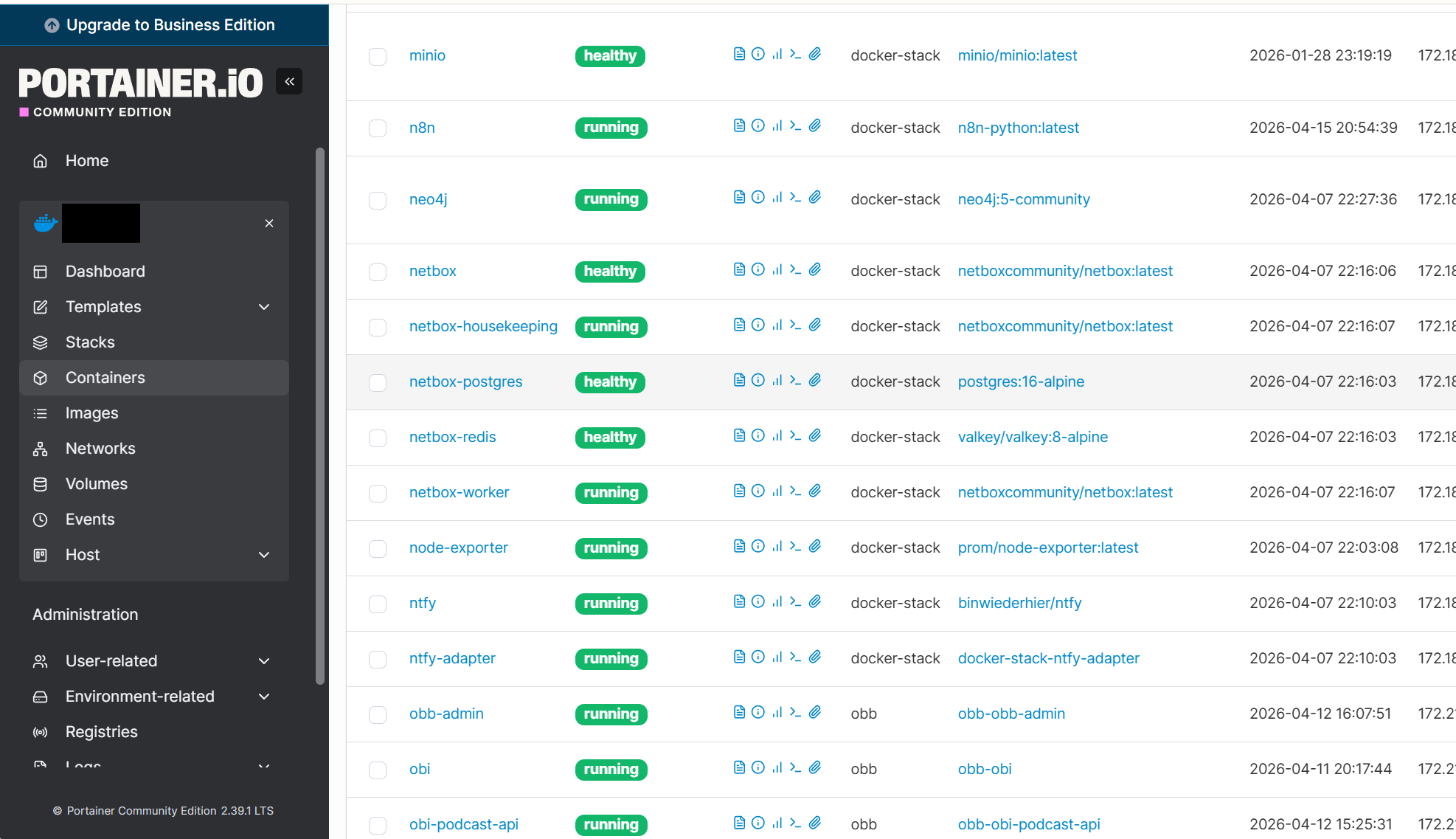1456x839 pixels.
Task: View stats for obi container
Action: click(x=777, y=767)
